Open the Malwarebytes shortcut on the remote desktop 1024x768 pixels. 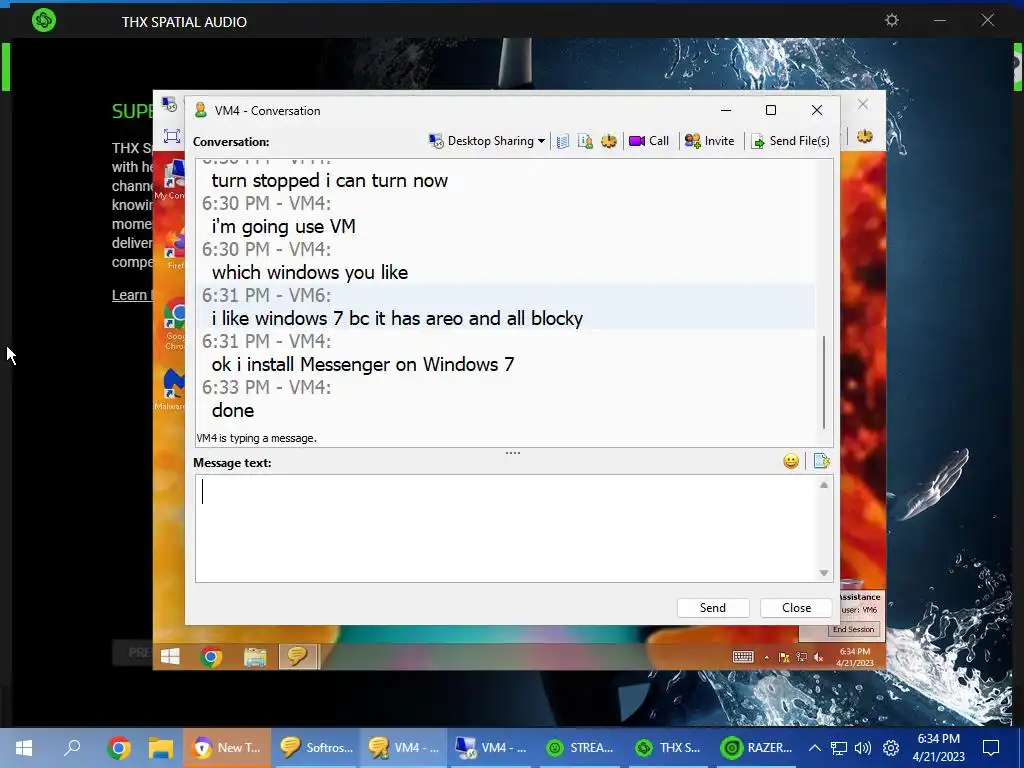pyautogui.click(x=172, y=391)
